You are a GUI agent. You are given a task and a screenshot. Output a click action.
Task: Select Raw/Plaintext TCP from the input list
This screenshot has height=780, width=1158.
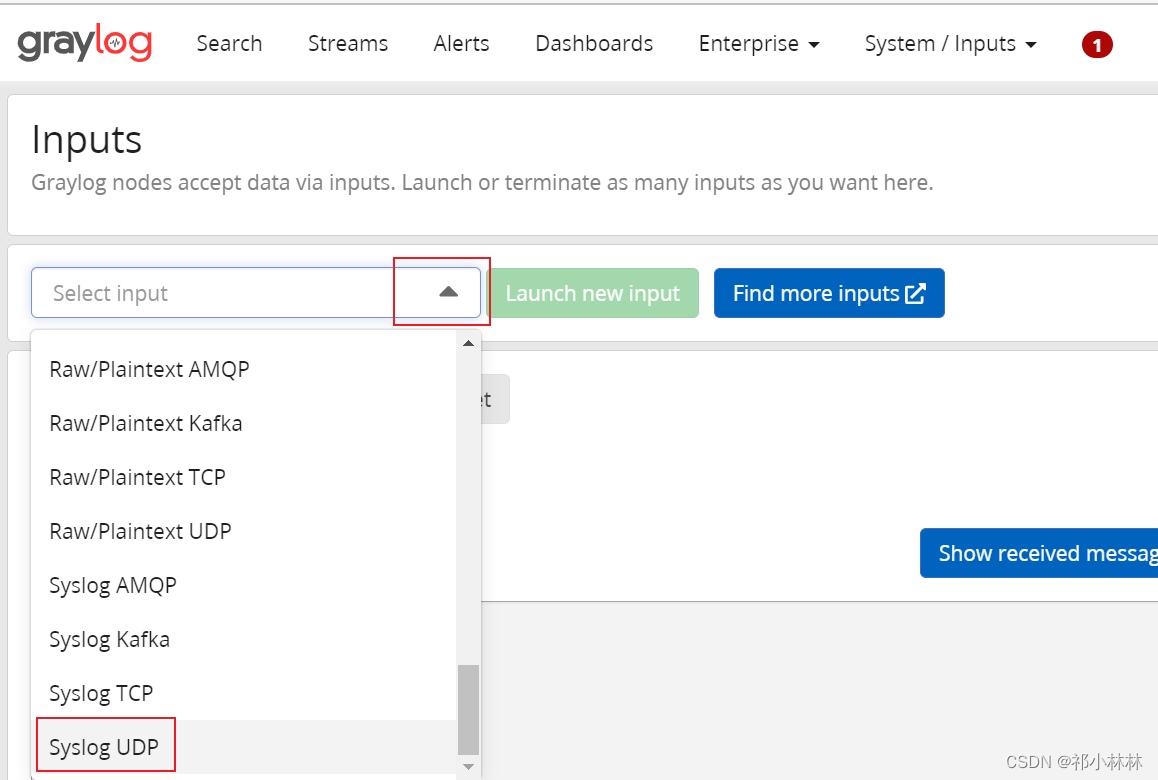click(137, 477)
